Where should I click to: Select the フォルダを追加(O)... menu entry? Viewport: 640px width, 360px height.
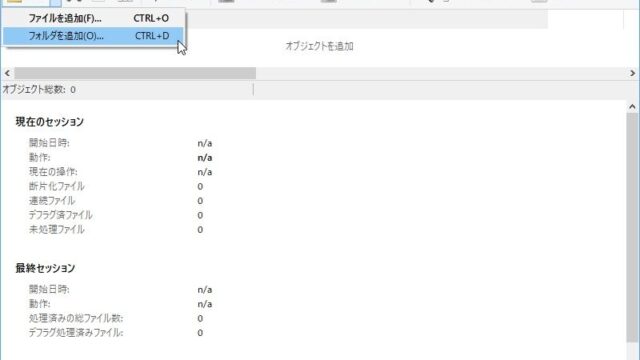(x=93, y=36)
